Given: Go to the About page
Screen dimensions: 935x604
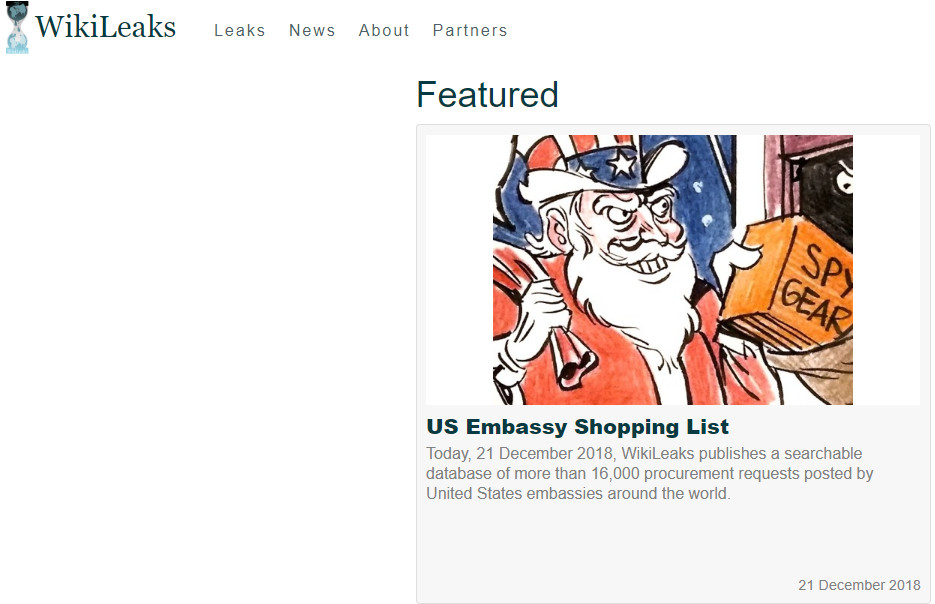Looking at the screenshot, I should (x=384, y=30).
